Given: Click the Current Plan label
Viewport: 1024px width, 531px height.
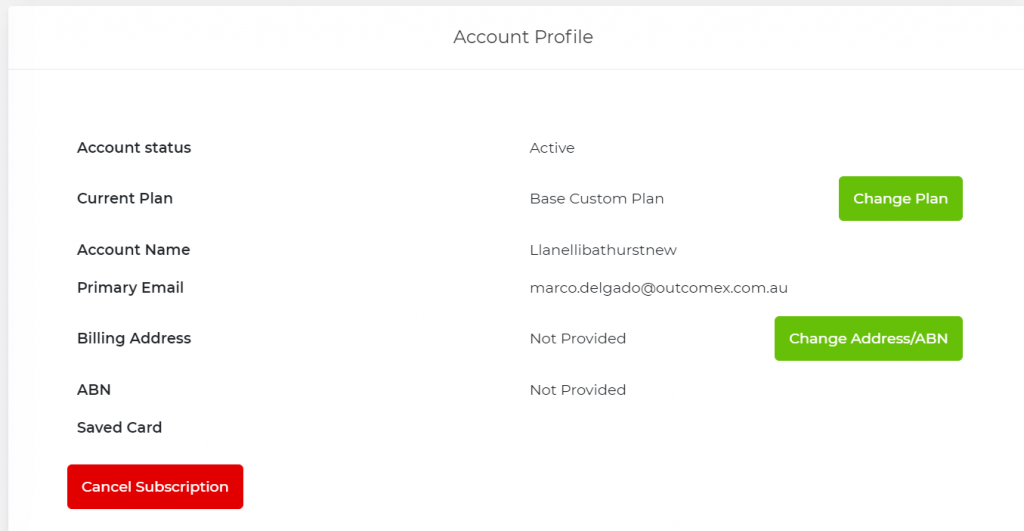Looking at the screenshot, I should (x=125, y=199).
